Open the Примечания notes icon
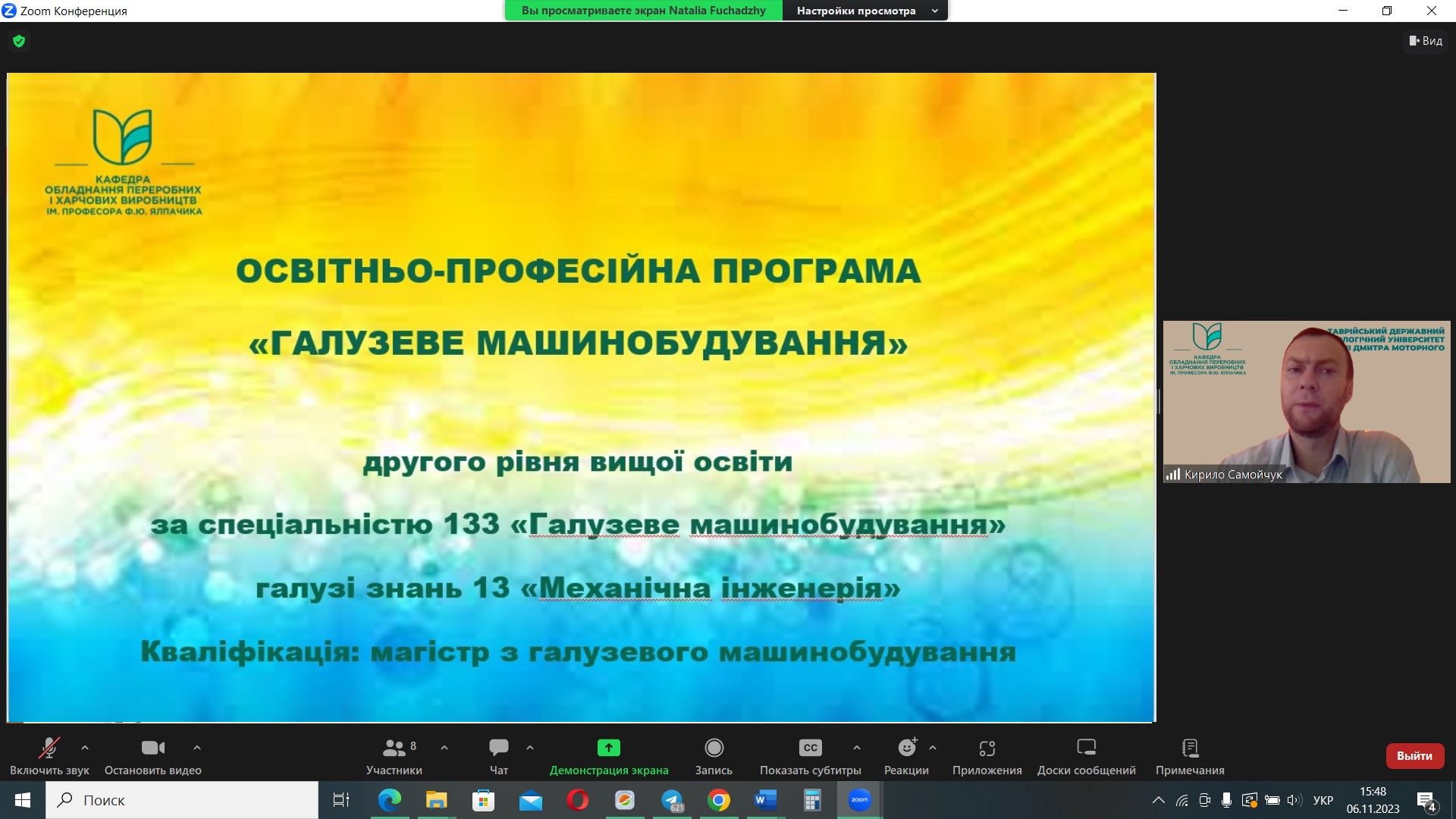The width and height of the screenshot is (1456, 819). (x=1190, y=748)
